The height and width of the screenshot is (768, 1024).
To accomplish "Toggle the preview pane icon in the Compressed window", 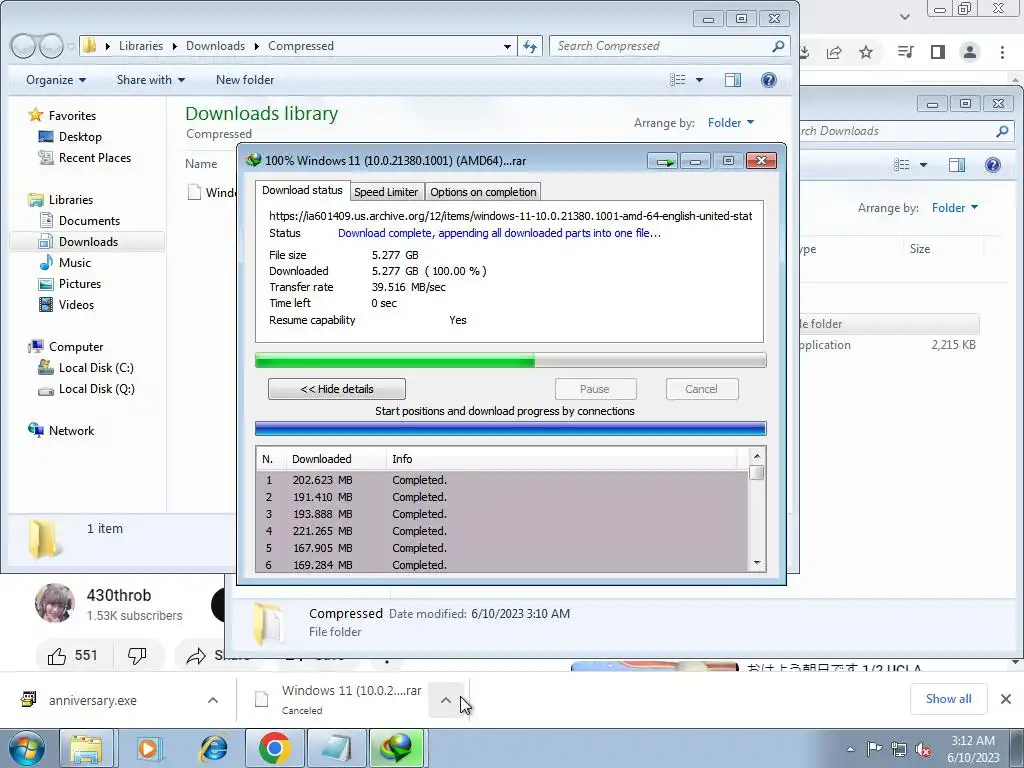I will coord(733,80).
